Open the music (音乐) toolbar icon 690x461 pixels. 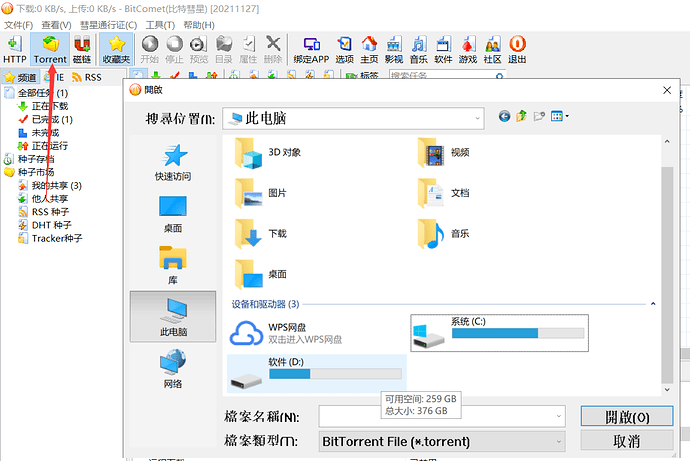tap(418, 49)
